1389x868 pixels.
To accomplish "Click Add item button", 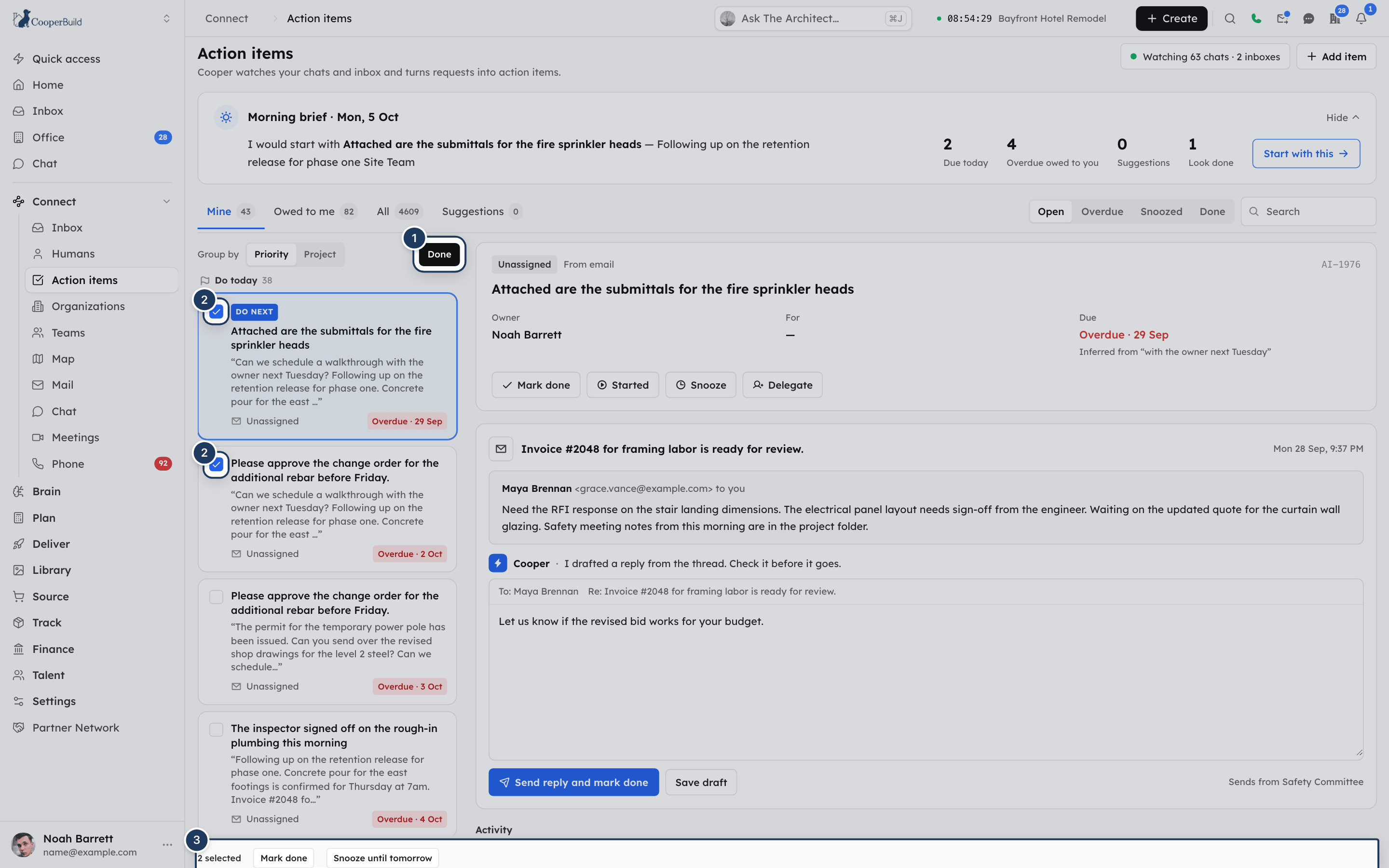I will (x=1336, y=56).
